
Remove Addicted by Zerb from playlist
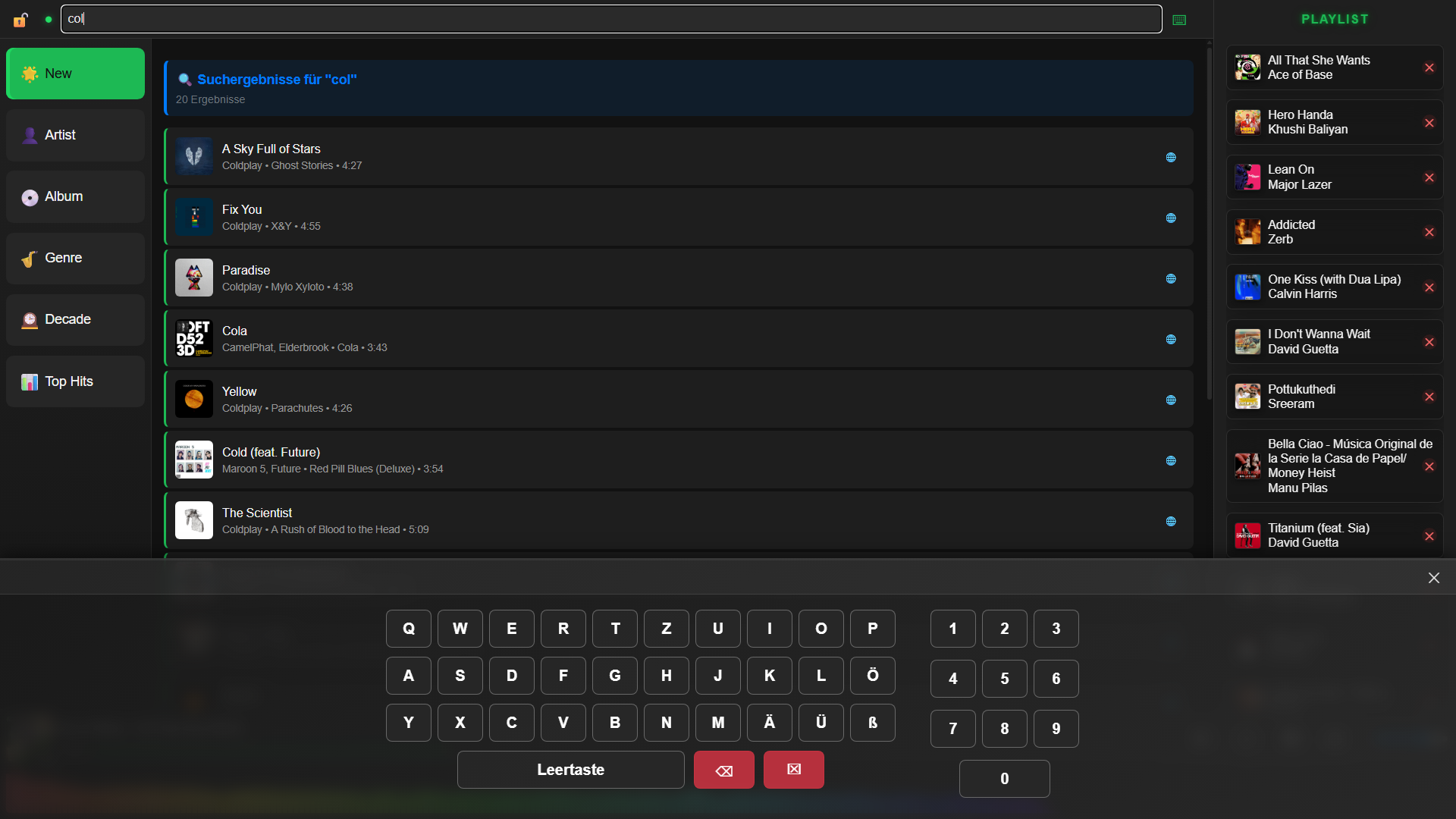pyautogui.click(x=1430, y=232)
